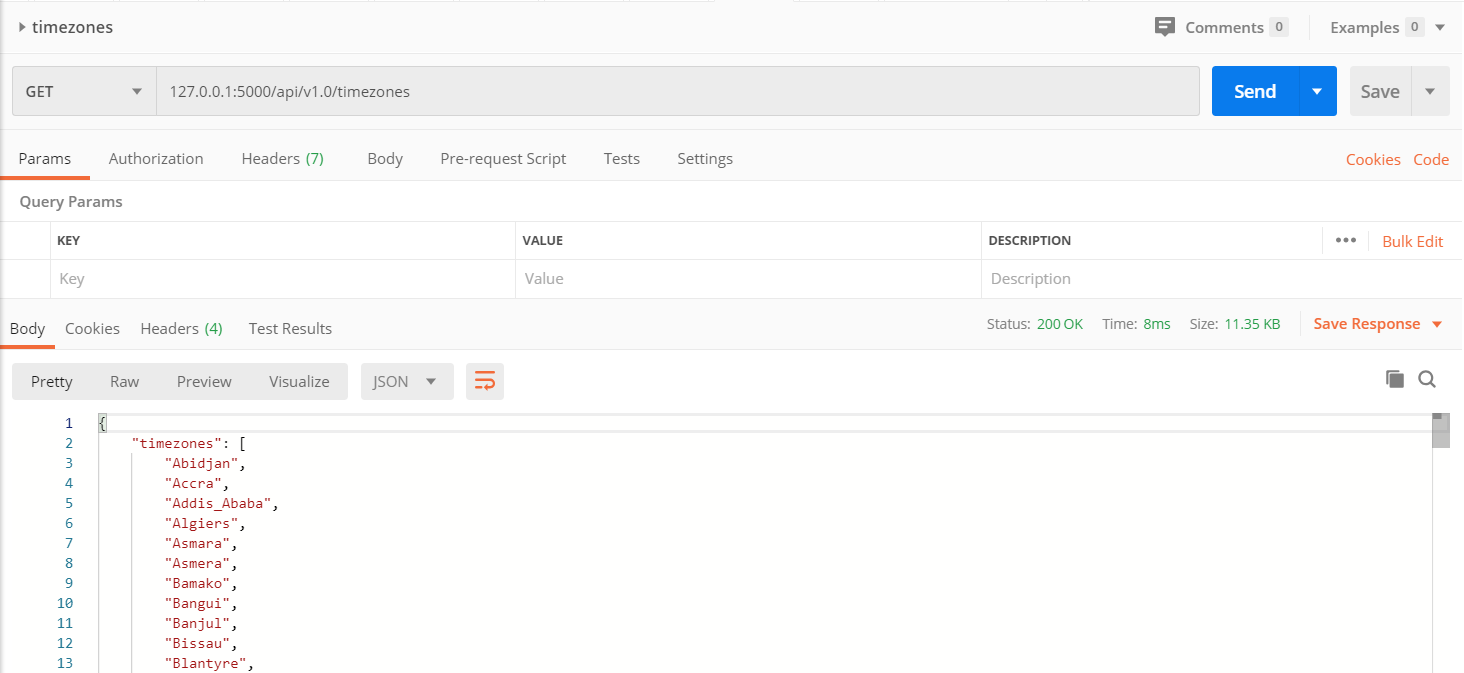Open the Headers (7) request tab
Image resolution: width=1464 pixels, height=673 pixels.
[283, 158]
